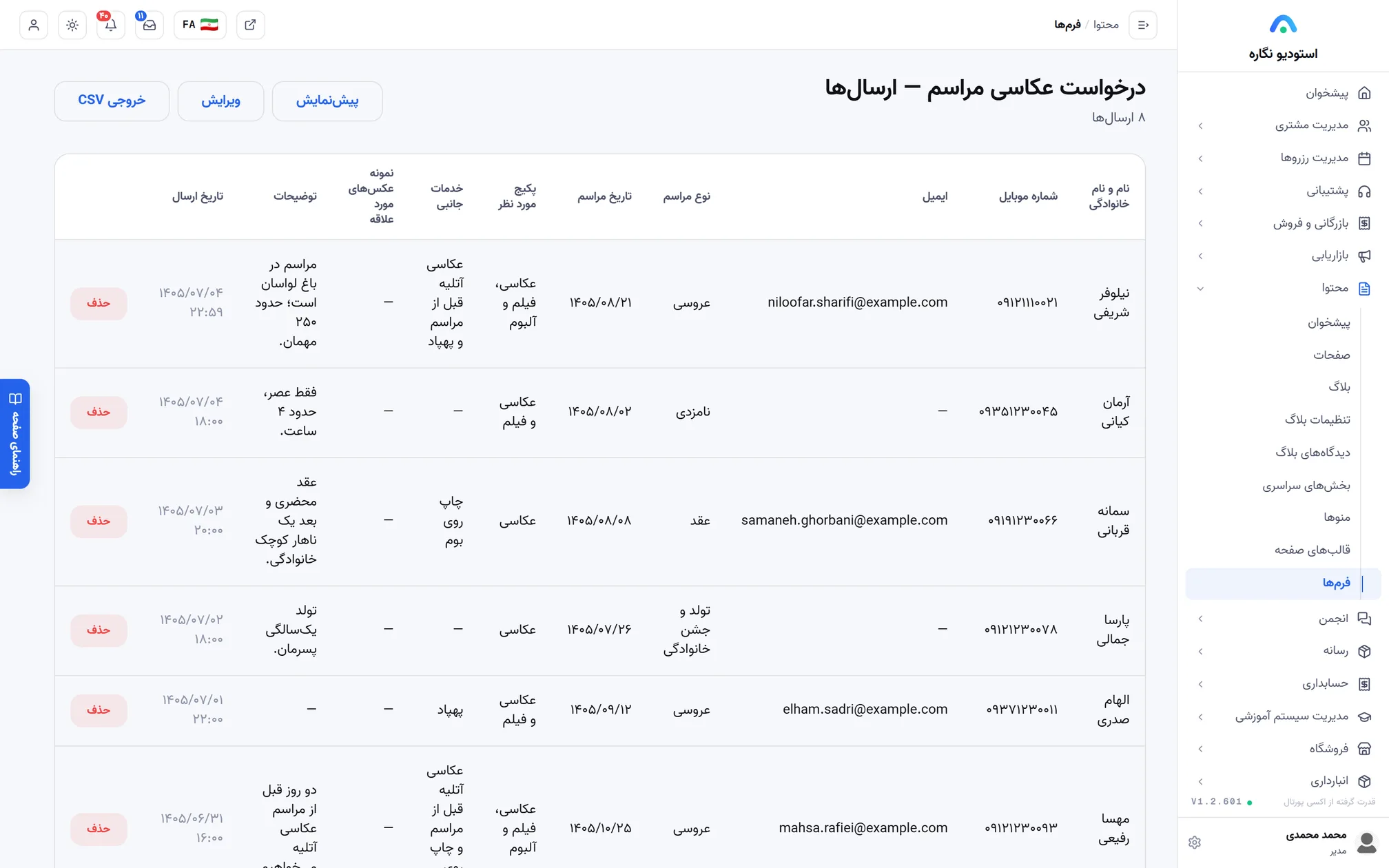Open the راهنمای صفحه side tab
1389x868 pixels.
(x=15, y=434)
